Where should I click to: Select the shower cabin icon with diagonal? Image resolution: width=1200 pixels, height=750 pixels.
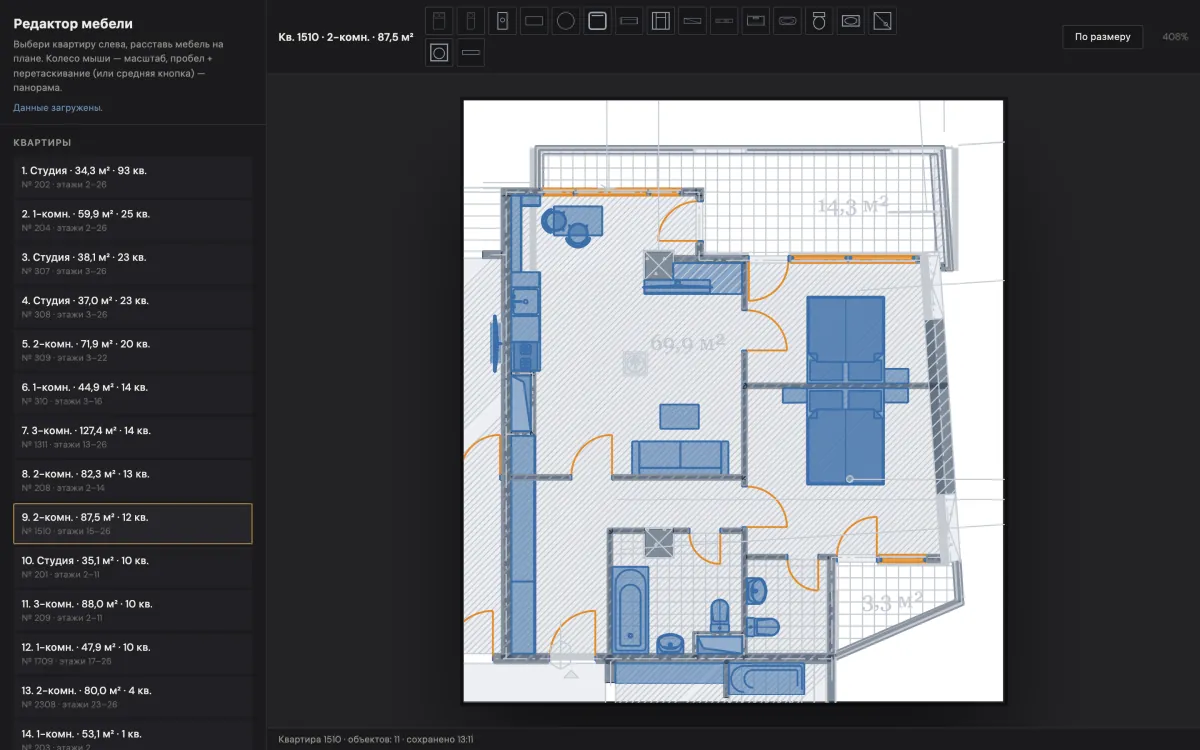tap(883, 20)
